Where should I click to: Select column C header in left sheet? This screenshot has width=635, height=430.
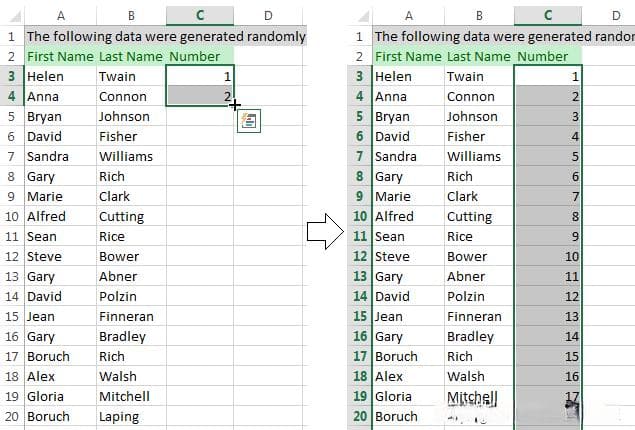[200, 16]
